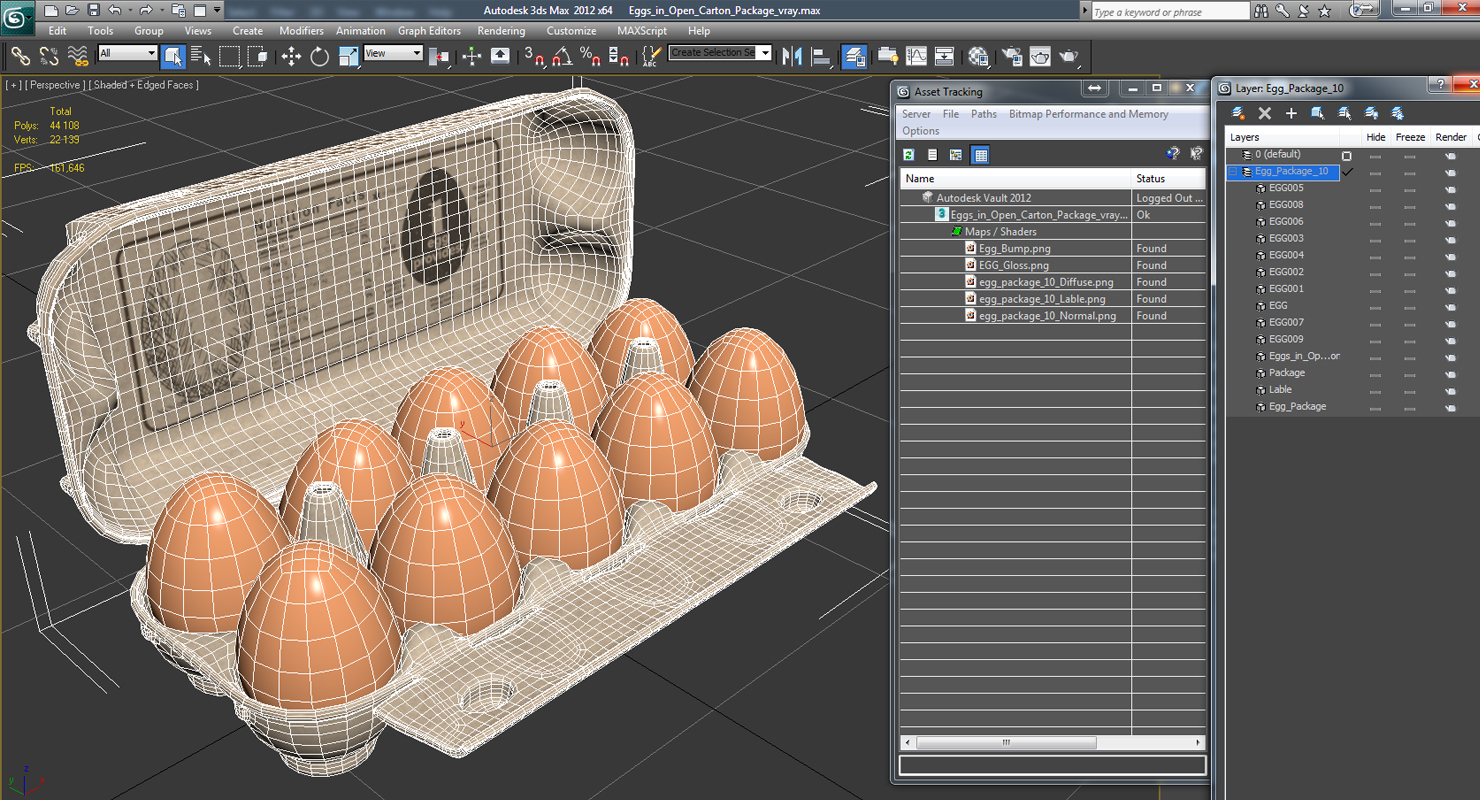The height and width of the screenshot is (800, 1480).
Task: Toggle 3D Snaps
Action: (534, 57)
